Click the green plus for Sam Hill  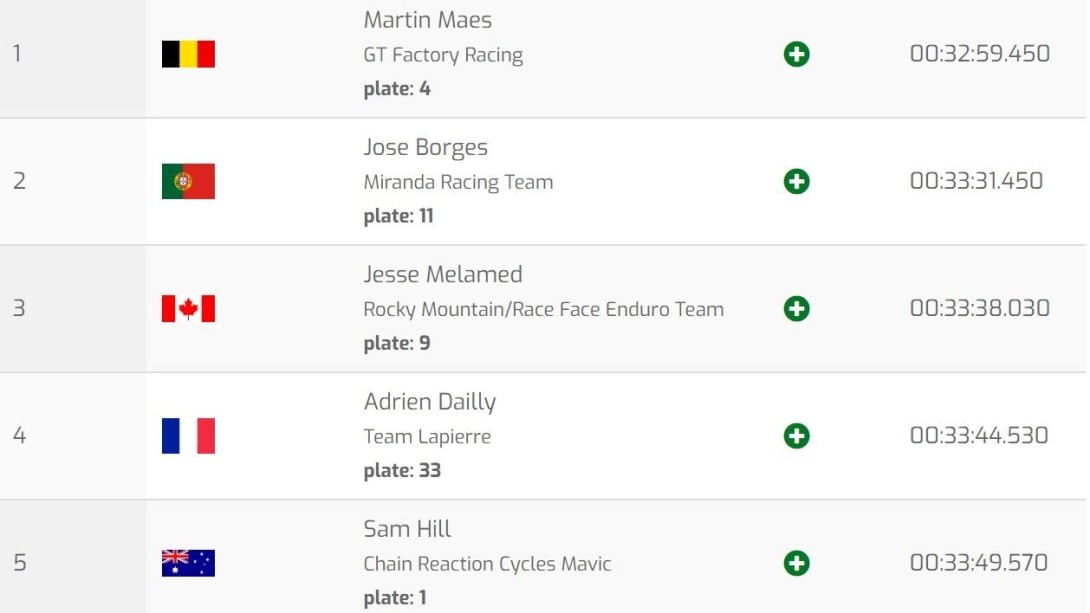tap(796, 563)
